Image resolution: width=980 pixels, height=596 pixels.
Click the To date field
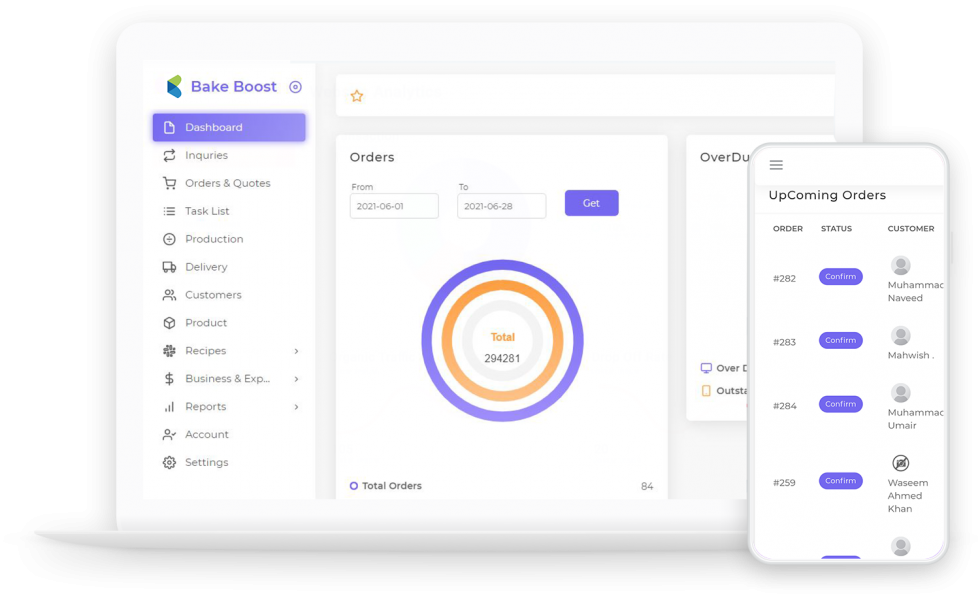[501, 206]
